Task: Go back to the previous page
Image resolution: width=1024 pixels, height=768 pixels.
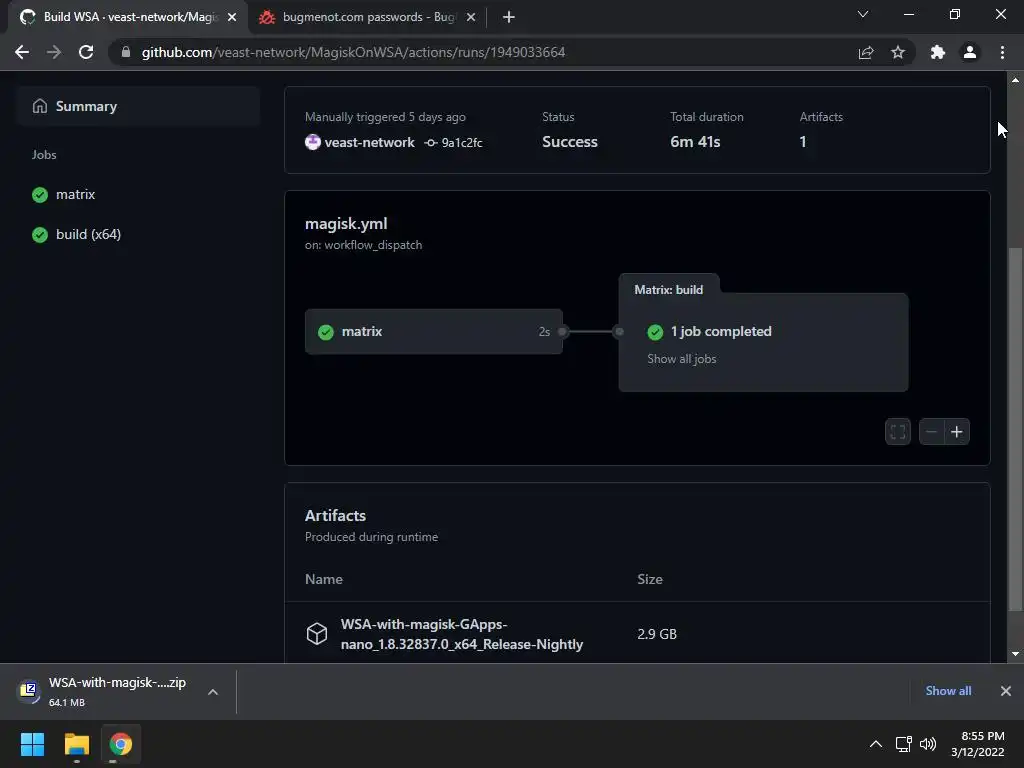Action: tap(22, 52)
